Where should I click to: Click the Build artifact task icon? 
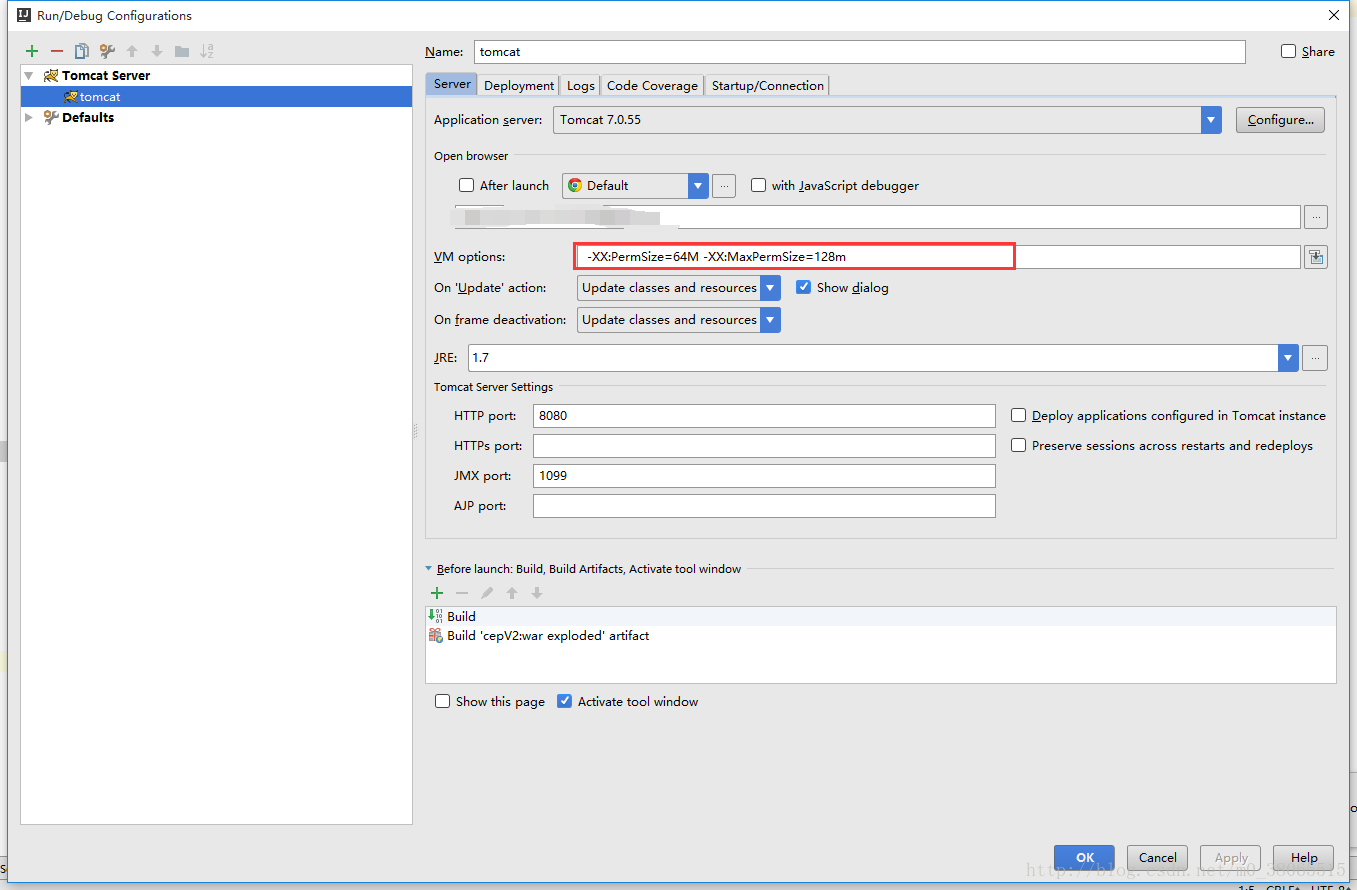point(435,635)
